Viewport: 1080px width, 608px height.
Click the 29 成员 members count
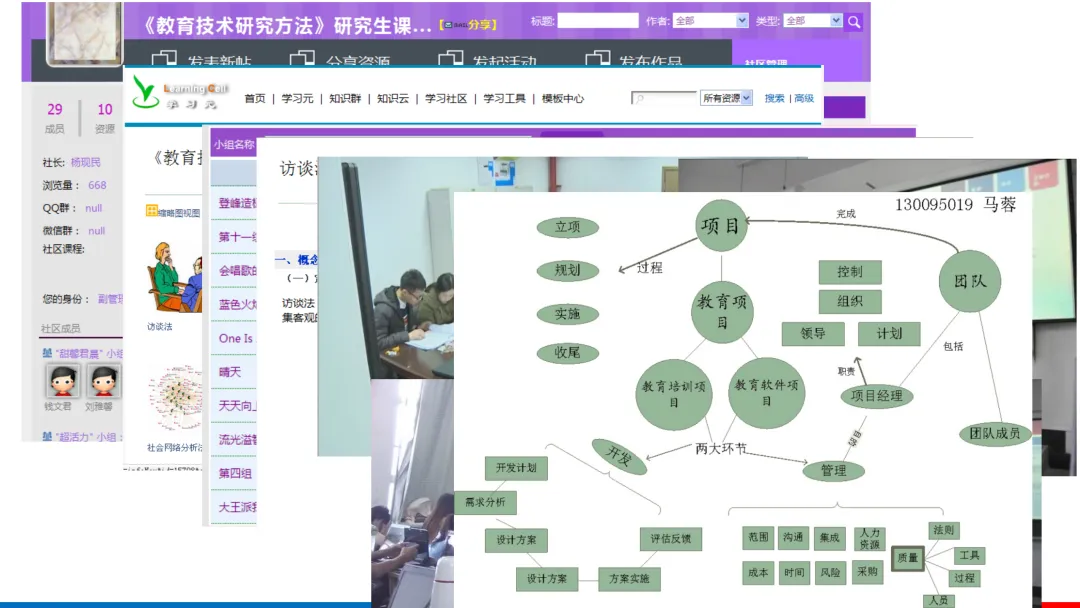pos(54,118)
